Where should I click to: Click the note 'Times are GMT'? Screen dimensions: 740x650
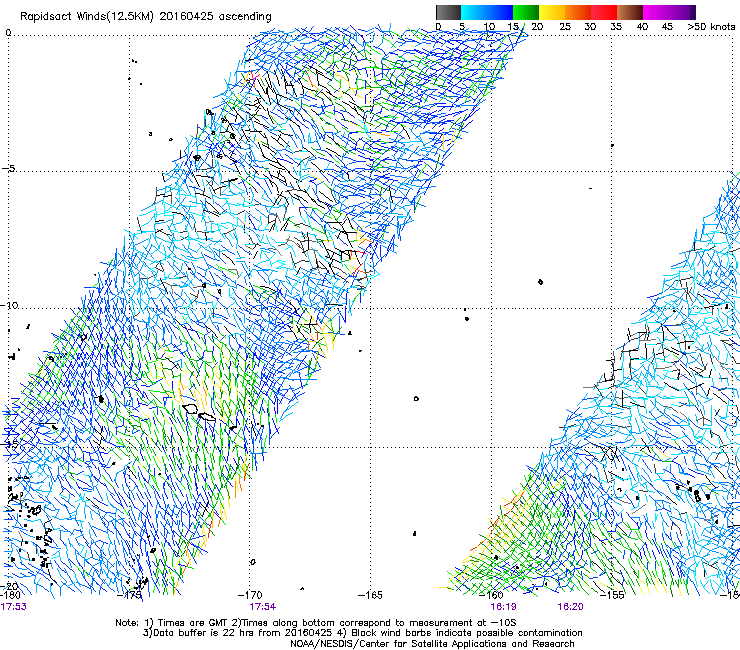pos(193,623)
